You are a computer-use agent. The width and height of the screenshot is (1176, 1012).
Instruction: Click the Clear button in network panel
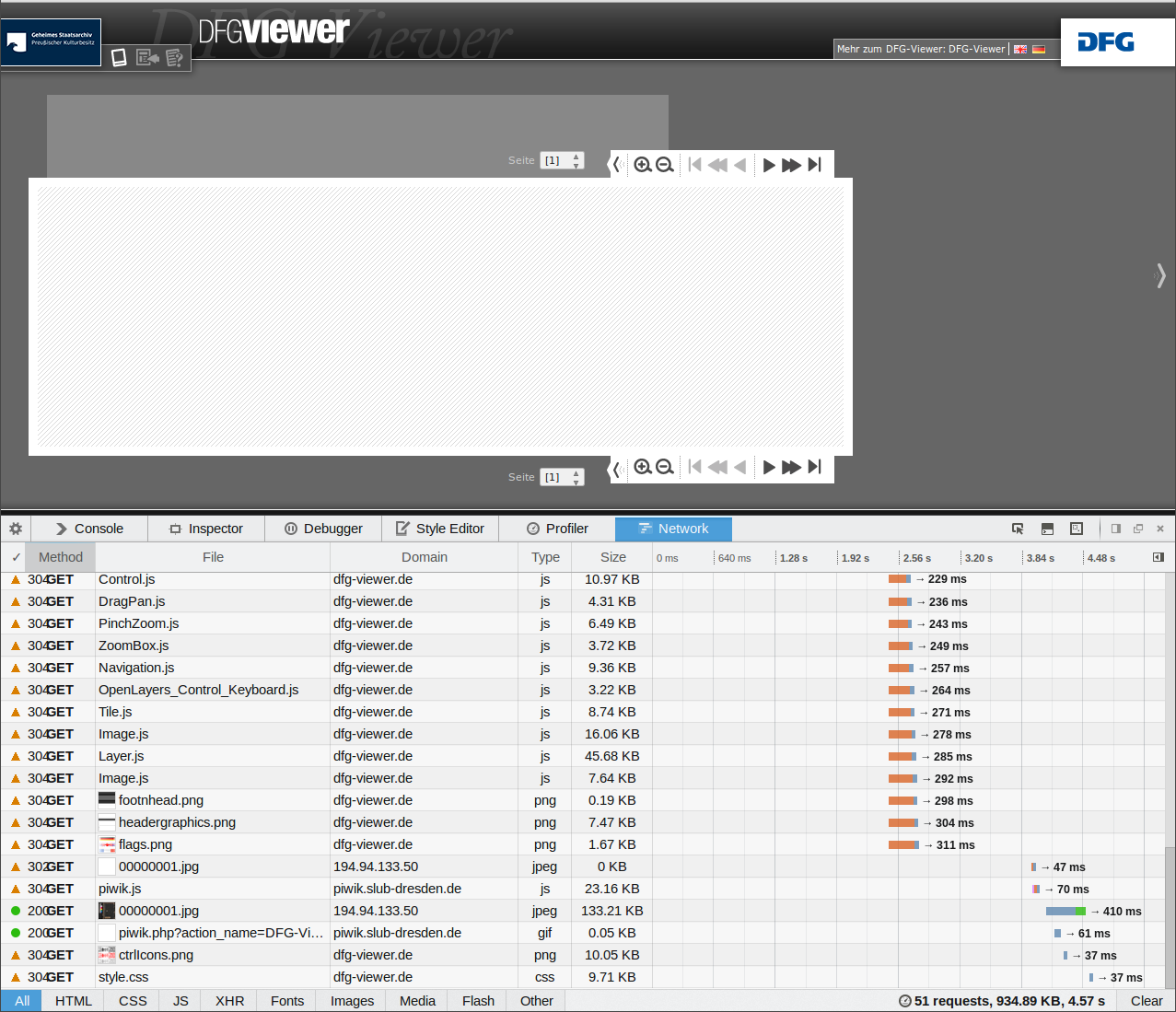click(x=1147, y=1001)
